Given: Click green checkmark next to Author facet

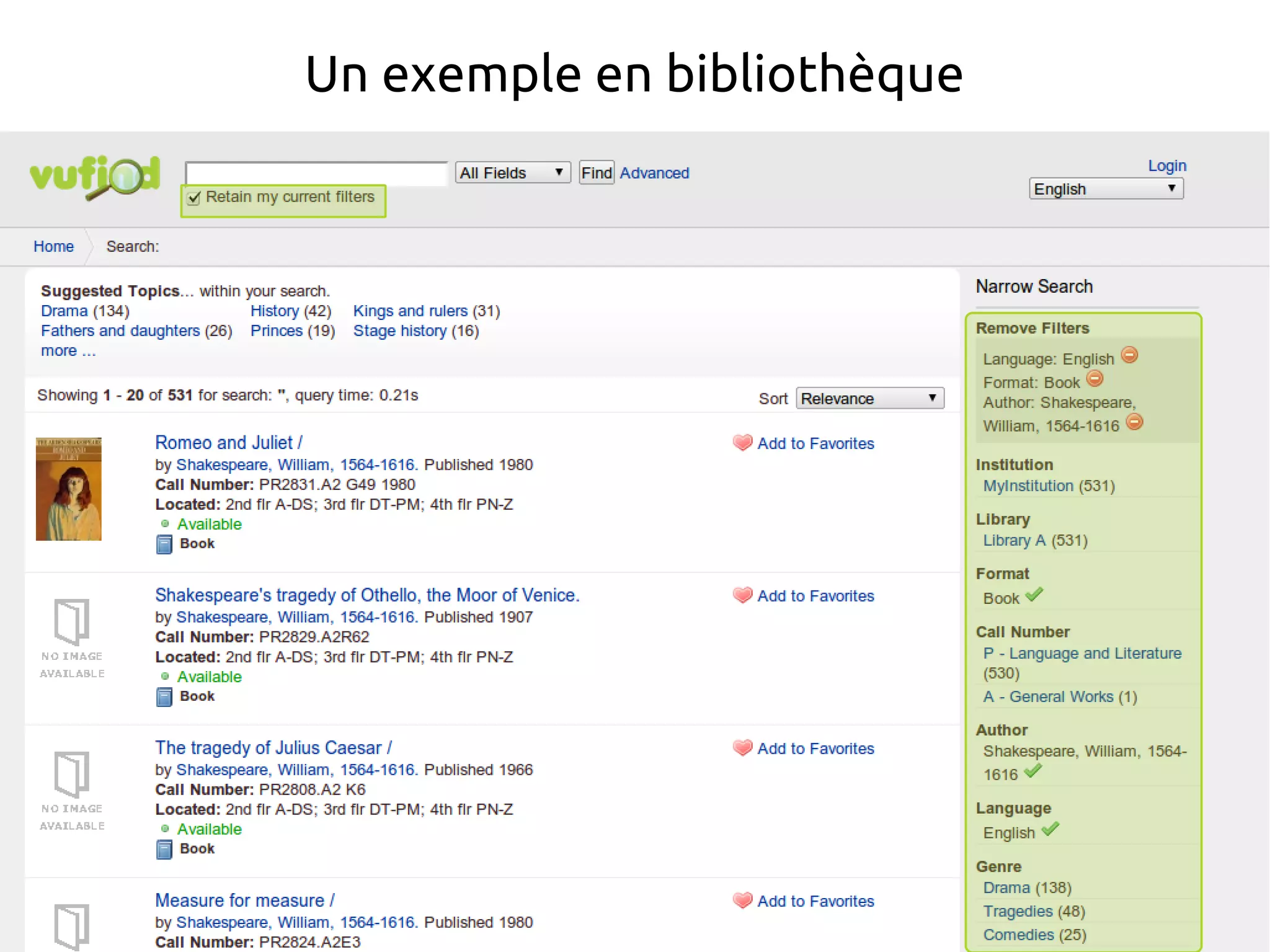Looking at the screenshot, I should (x=1032, y=771).
